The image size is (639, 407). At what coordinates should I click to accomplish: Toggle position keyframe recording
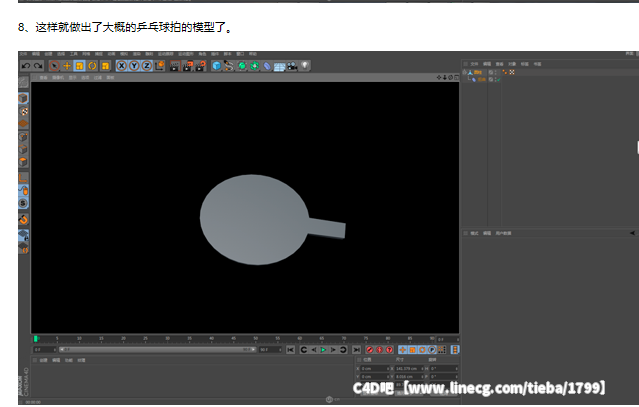403,350
